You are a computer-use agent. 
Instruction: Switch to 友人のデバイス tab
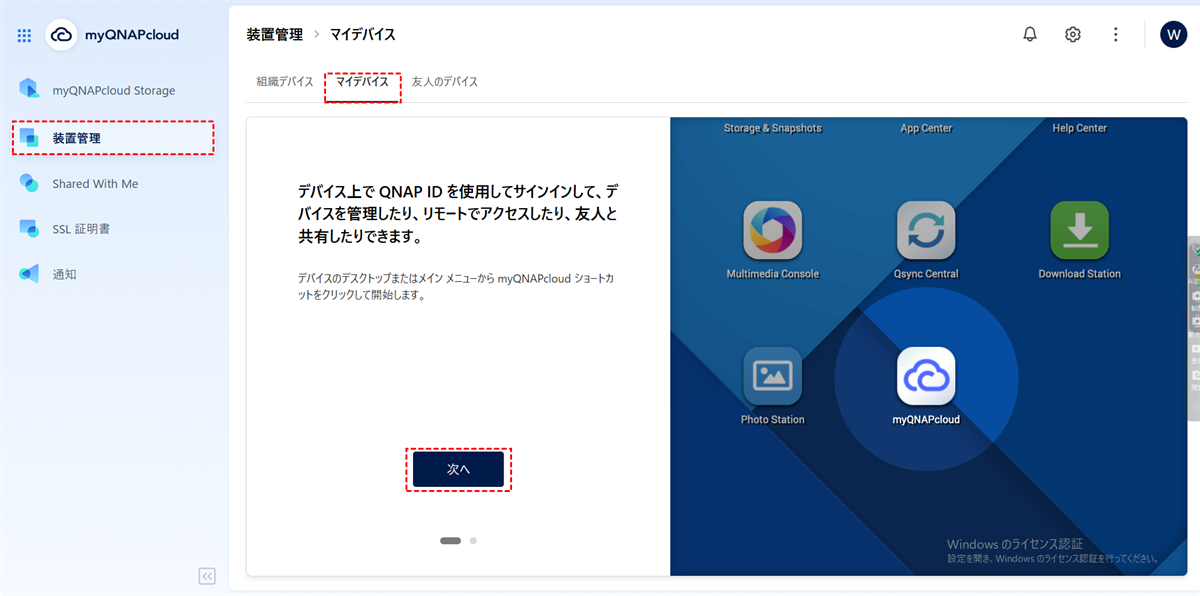(x=445, y=82)
